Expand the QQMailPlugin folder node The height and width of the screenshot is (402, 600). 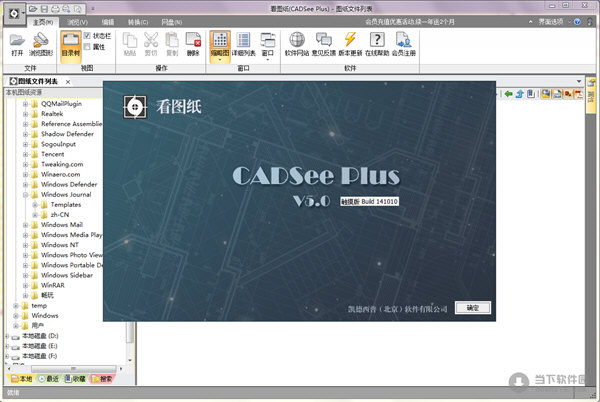coord(25,104)
